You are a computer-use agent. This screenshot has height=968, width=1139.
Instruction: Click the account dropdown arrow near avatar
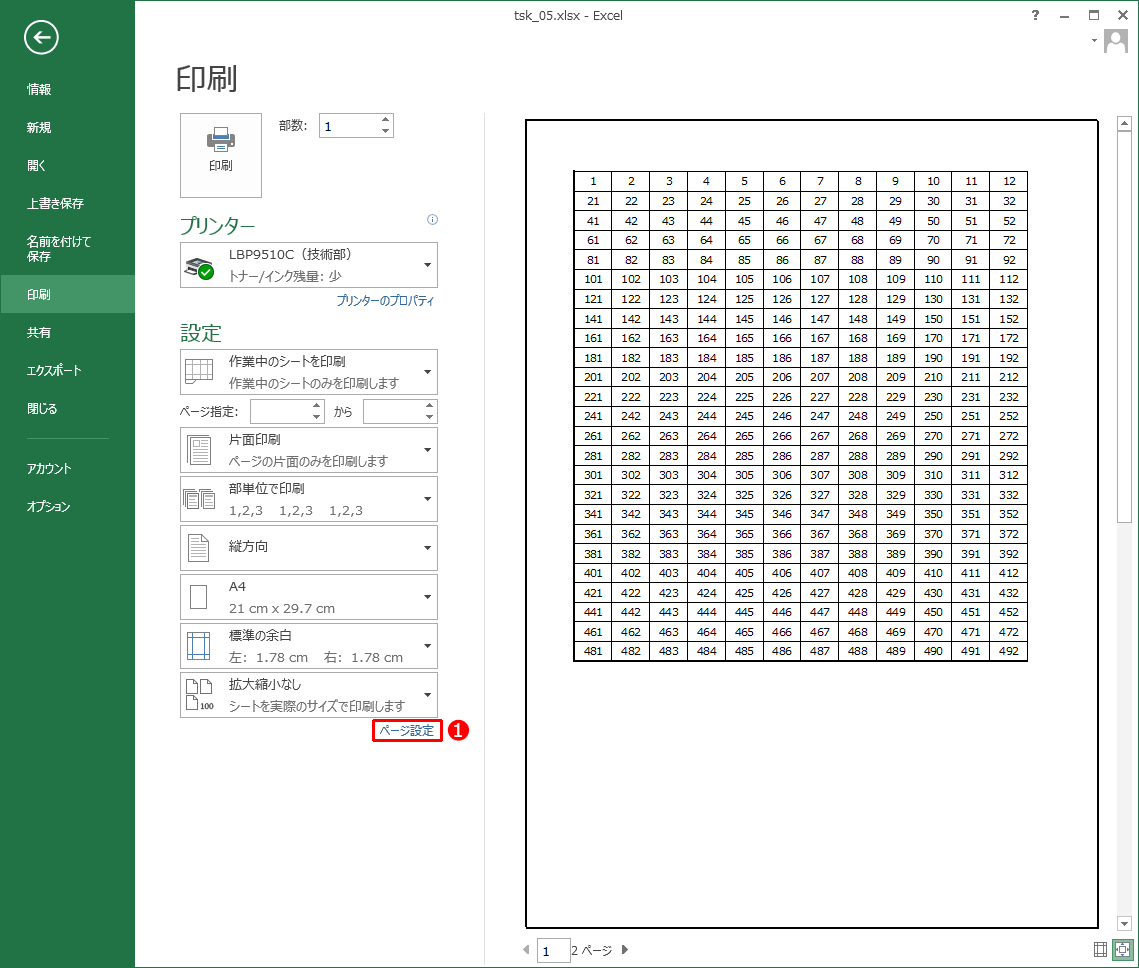point(1094,41)
